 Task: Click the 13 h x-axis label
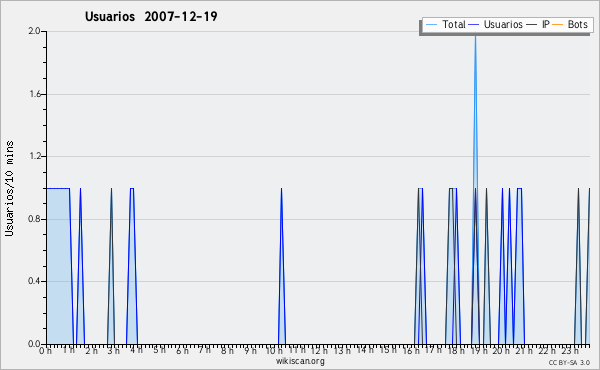click(342, 350)
